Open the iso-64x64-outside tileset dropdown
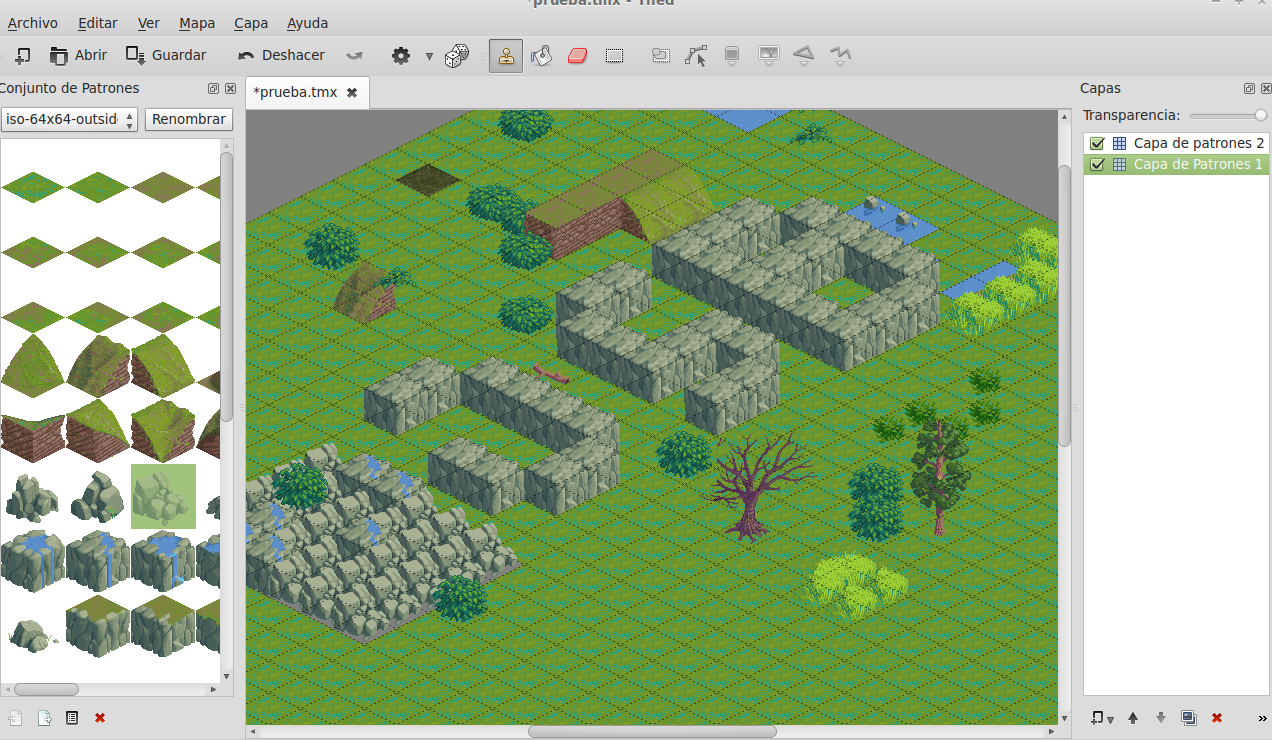The image size is (1272, 740). [x=70, y=120]
